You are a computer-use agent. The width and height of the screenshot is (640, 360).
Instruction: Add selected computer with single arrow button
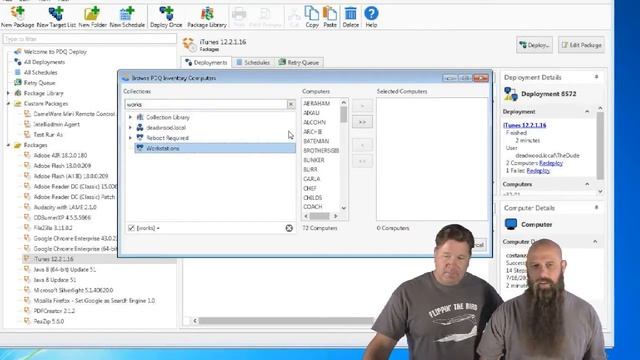362,106
